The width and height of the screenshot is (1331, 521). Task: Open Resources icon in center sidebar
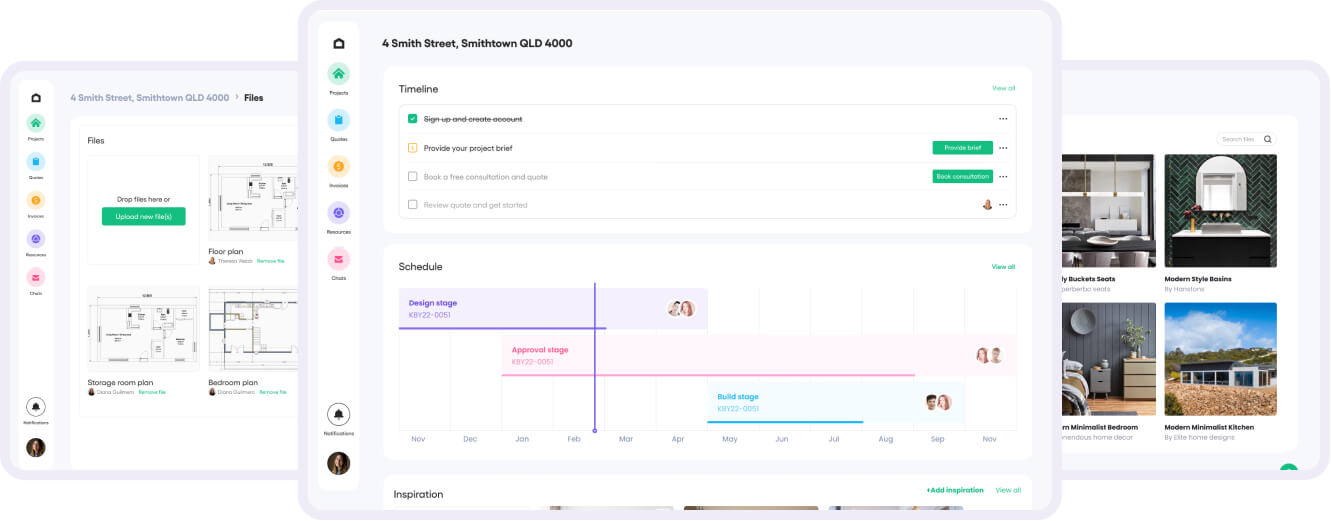pyautogui.click(x=339, y=212)
